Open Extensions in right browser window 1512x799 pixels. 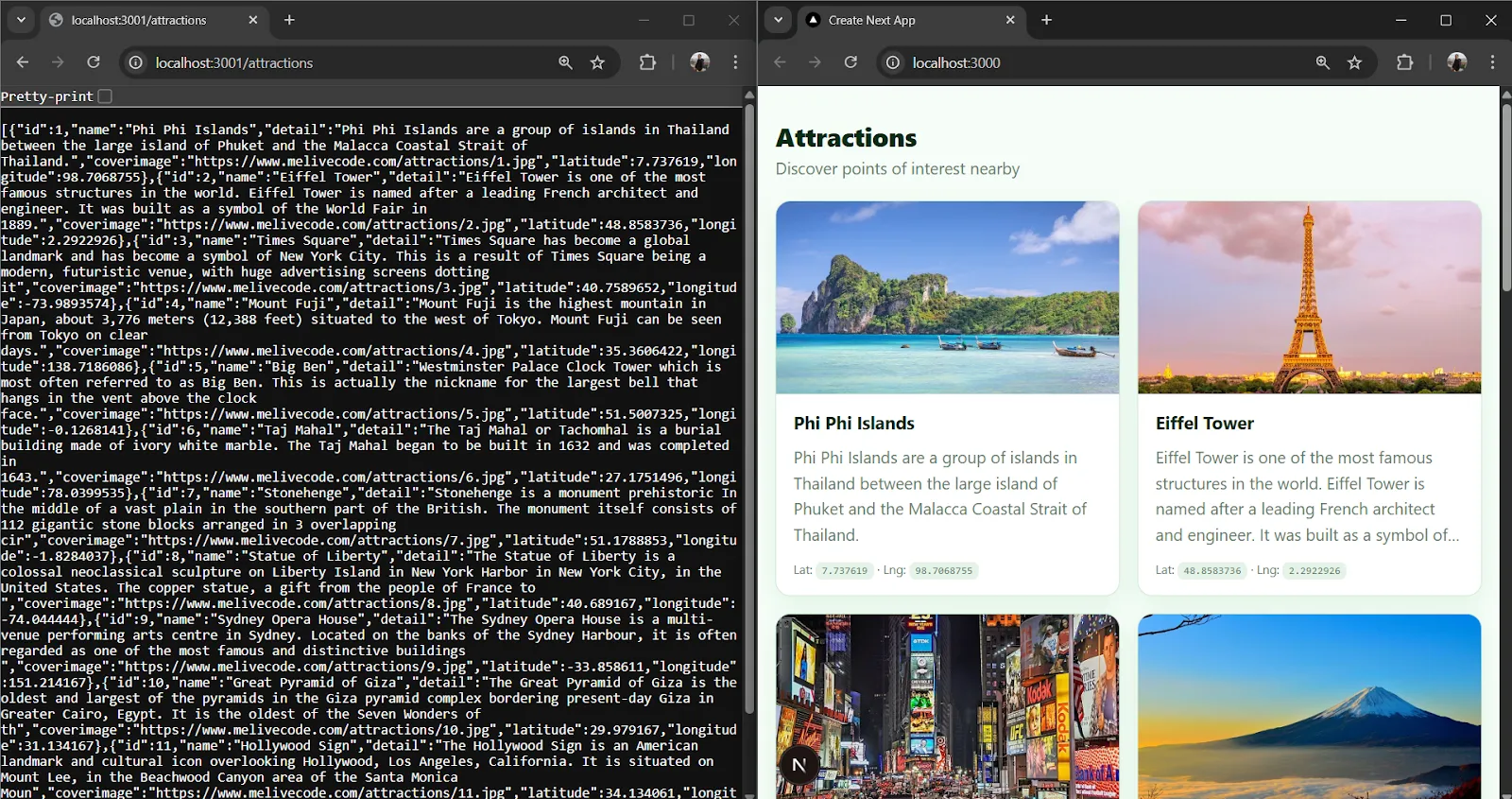[x=1404, y=62]
